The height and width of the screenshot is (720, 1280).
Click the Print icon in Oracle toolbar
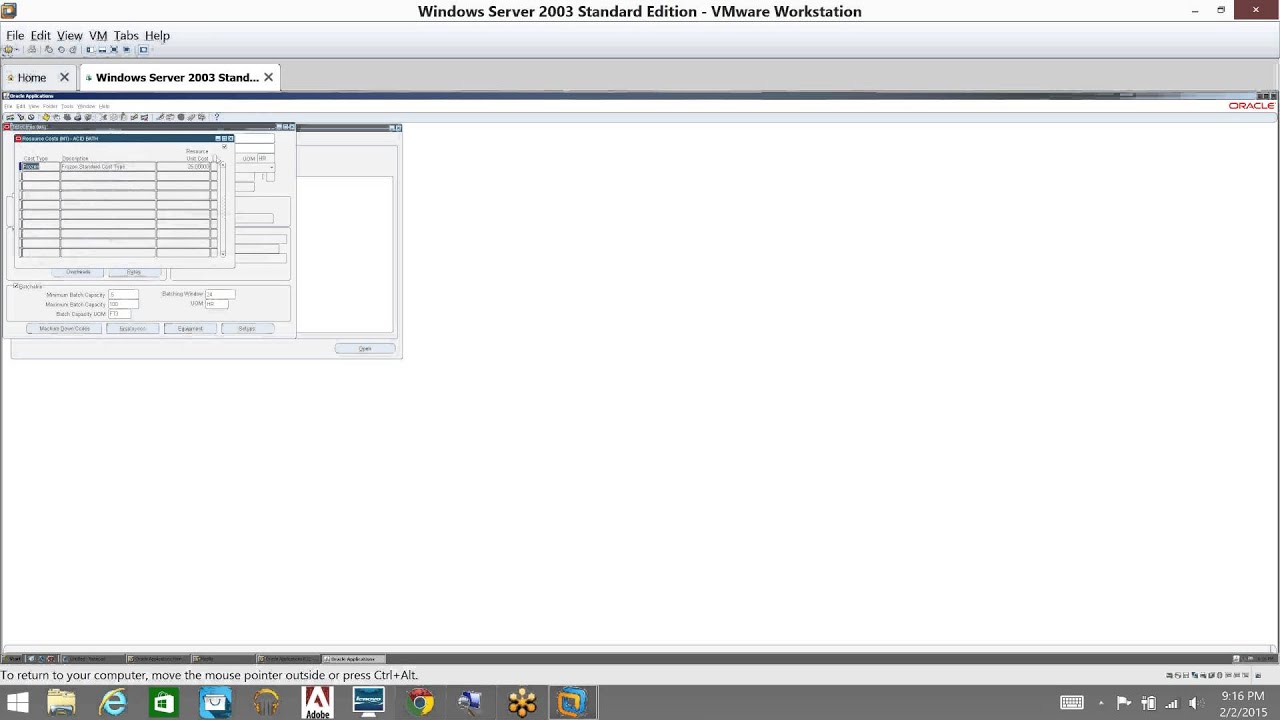point(78,117)
